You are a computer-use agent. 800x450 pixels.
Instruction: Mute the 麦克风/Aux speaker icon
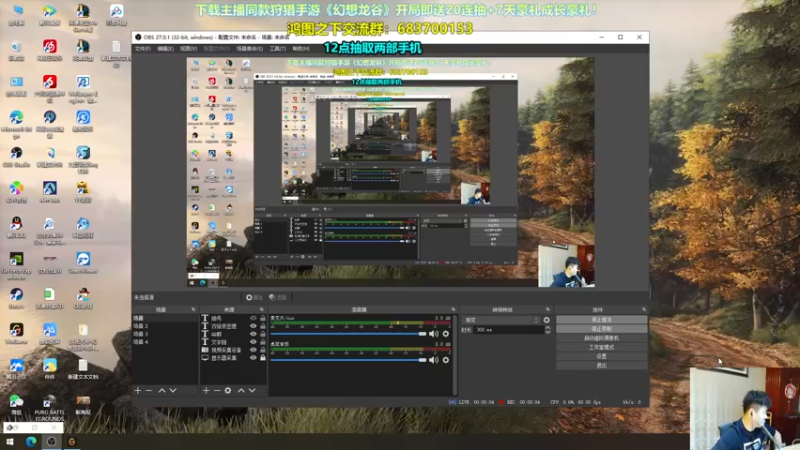[x=434, y=334]
